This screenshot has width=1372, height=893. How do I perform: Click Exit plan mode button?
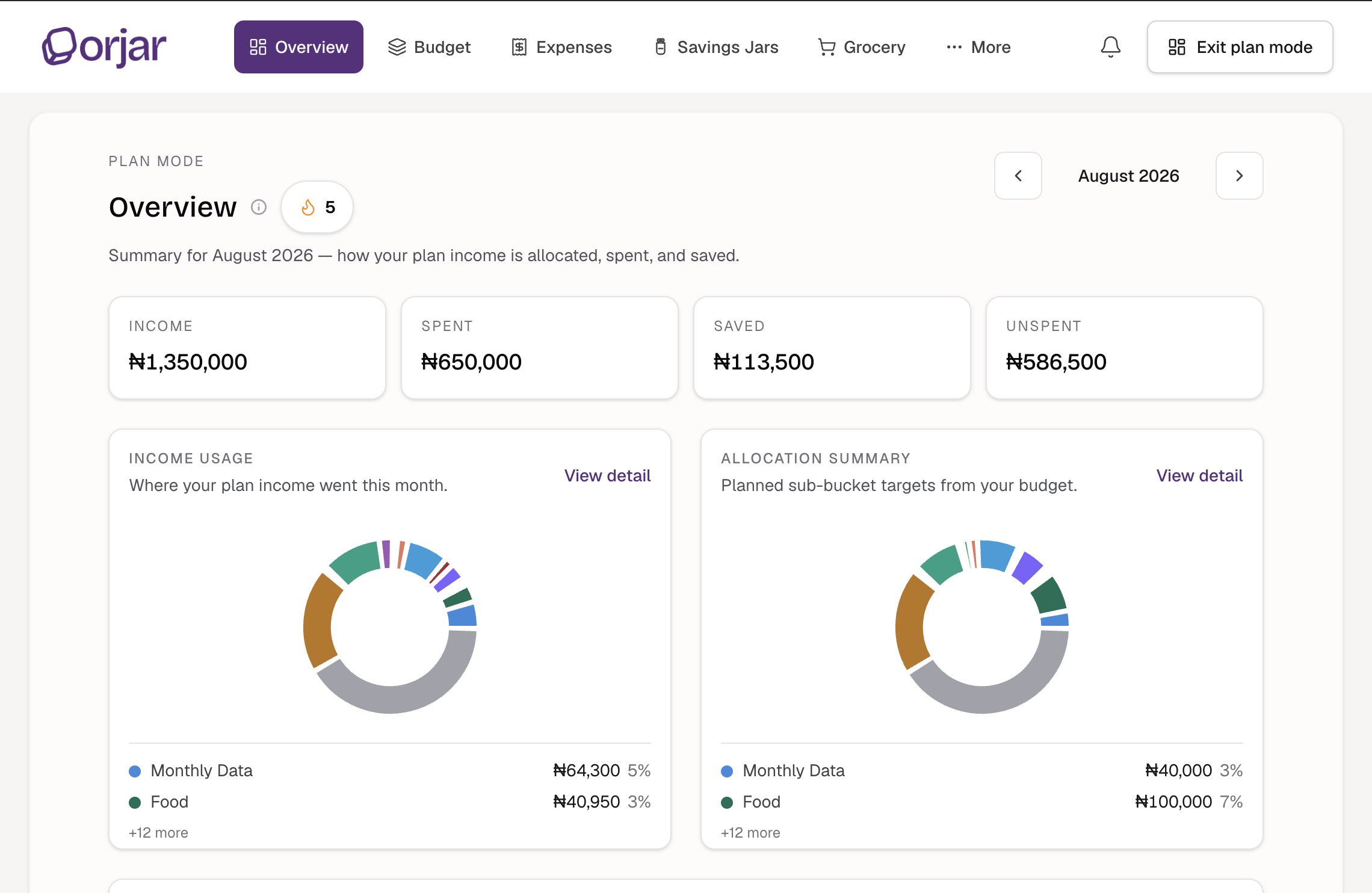(x=1240, y=47)
